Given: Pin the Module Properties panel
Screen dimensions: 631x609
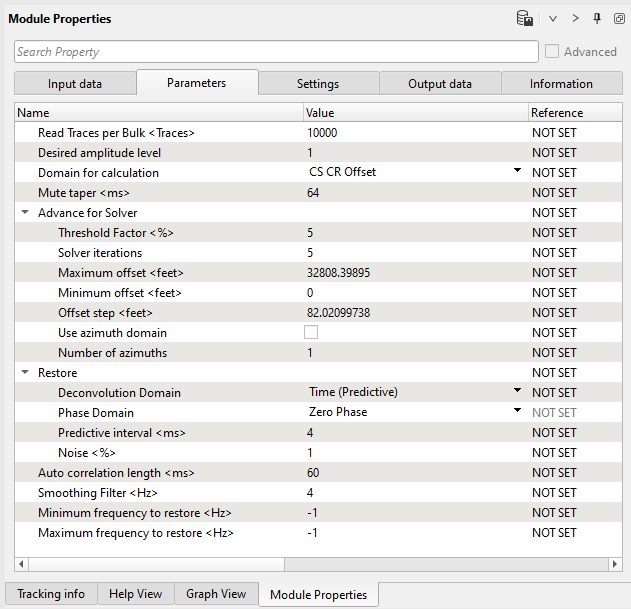Looking at the screenshot, I should 597,18.
